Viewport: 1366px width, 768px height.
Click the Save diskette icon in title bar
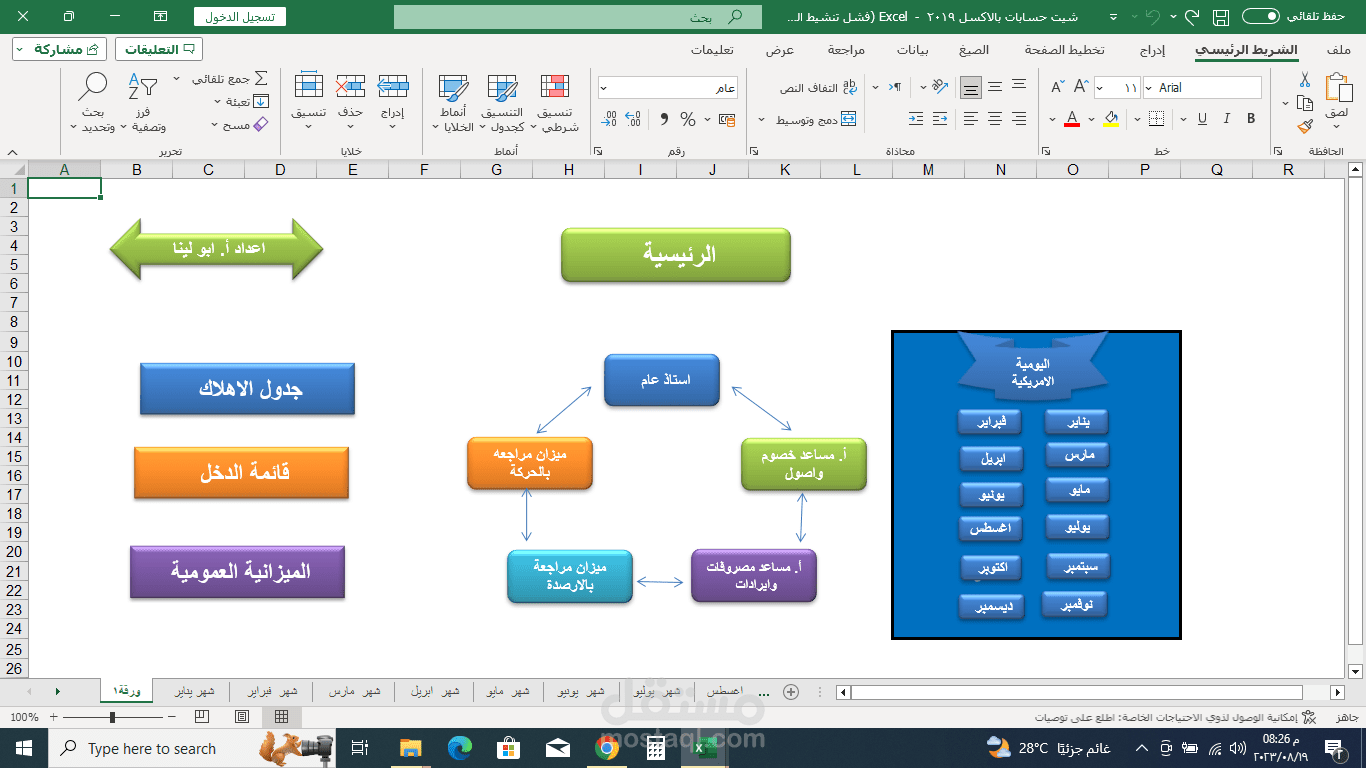[1220, 17]
